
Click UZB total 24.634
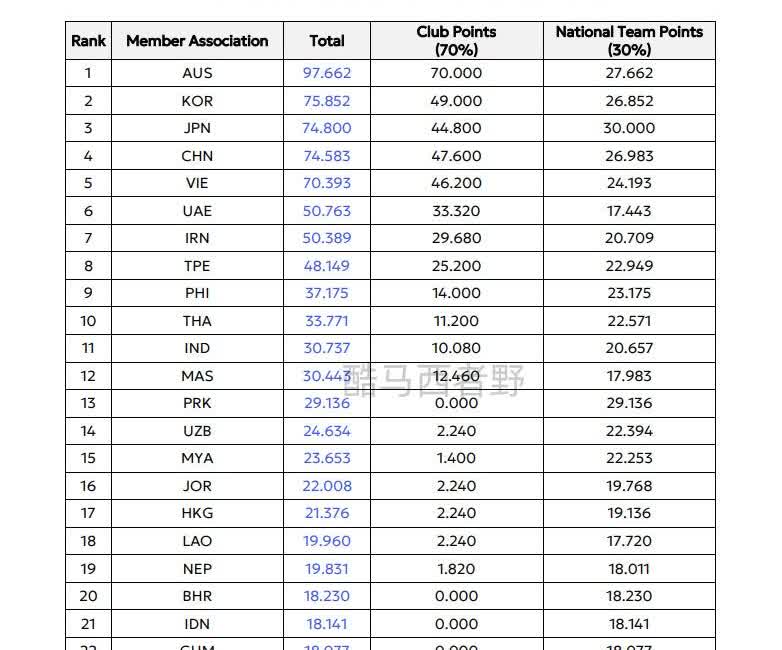click(x=327, y=431)
